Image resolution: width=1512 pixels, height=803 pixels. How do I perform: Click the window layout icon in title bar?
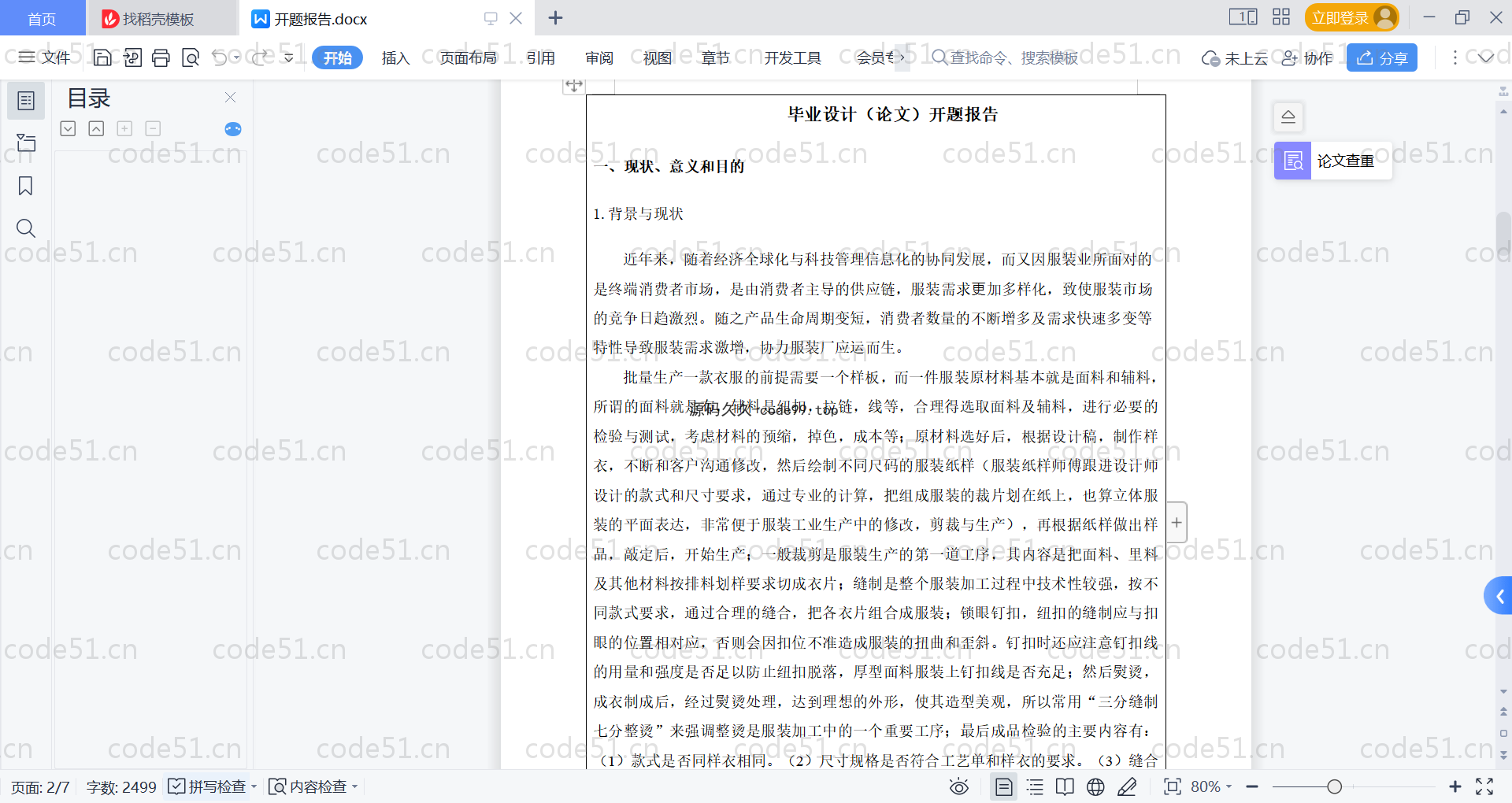(x=1243, y=17)
